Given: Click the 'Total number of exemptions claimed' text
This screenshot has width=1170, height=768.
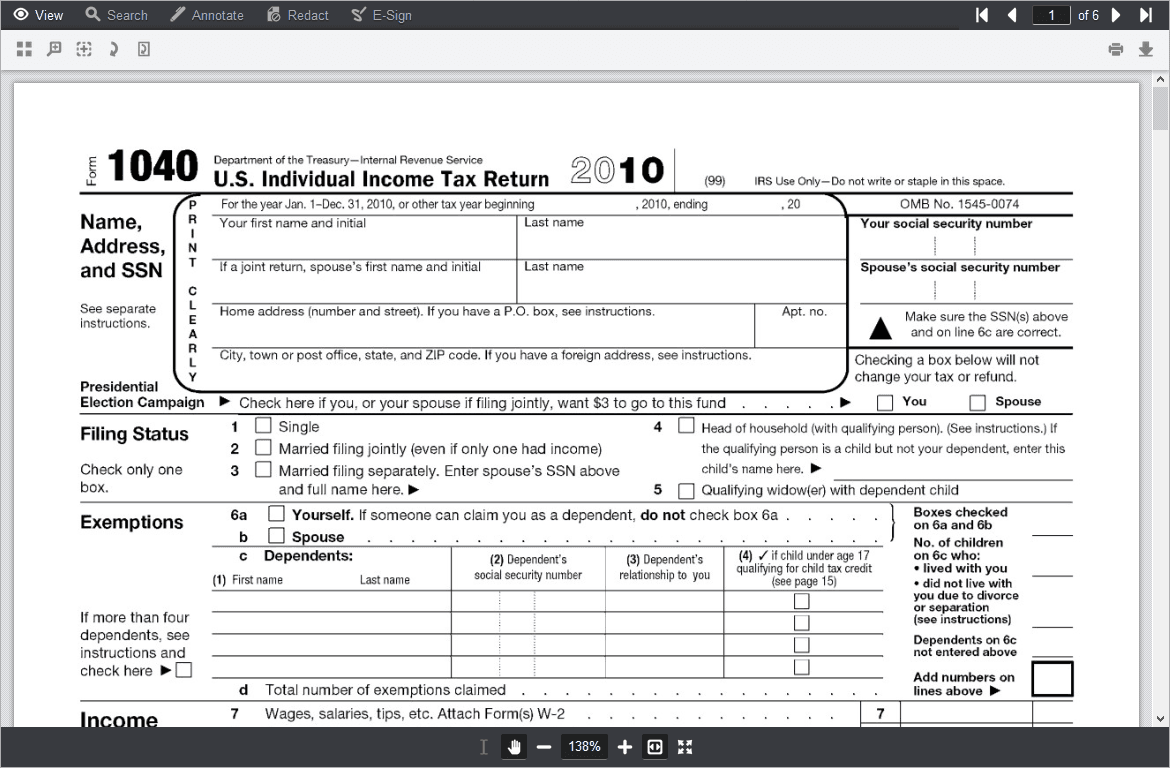Looking at the screenshot, I should (385, 690).
